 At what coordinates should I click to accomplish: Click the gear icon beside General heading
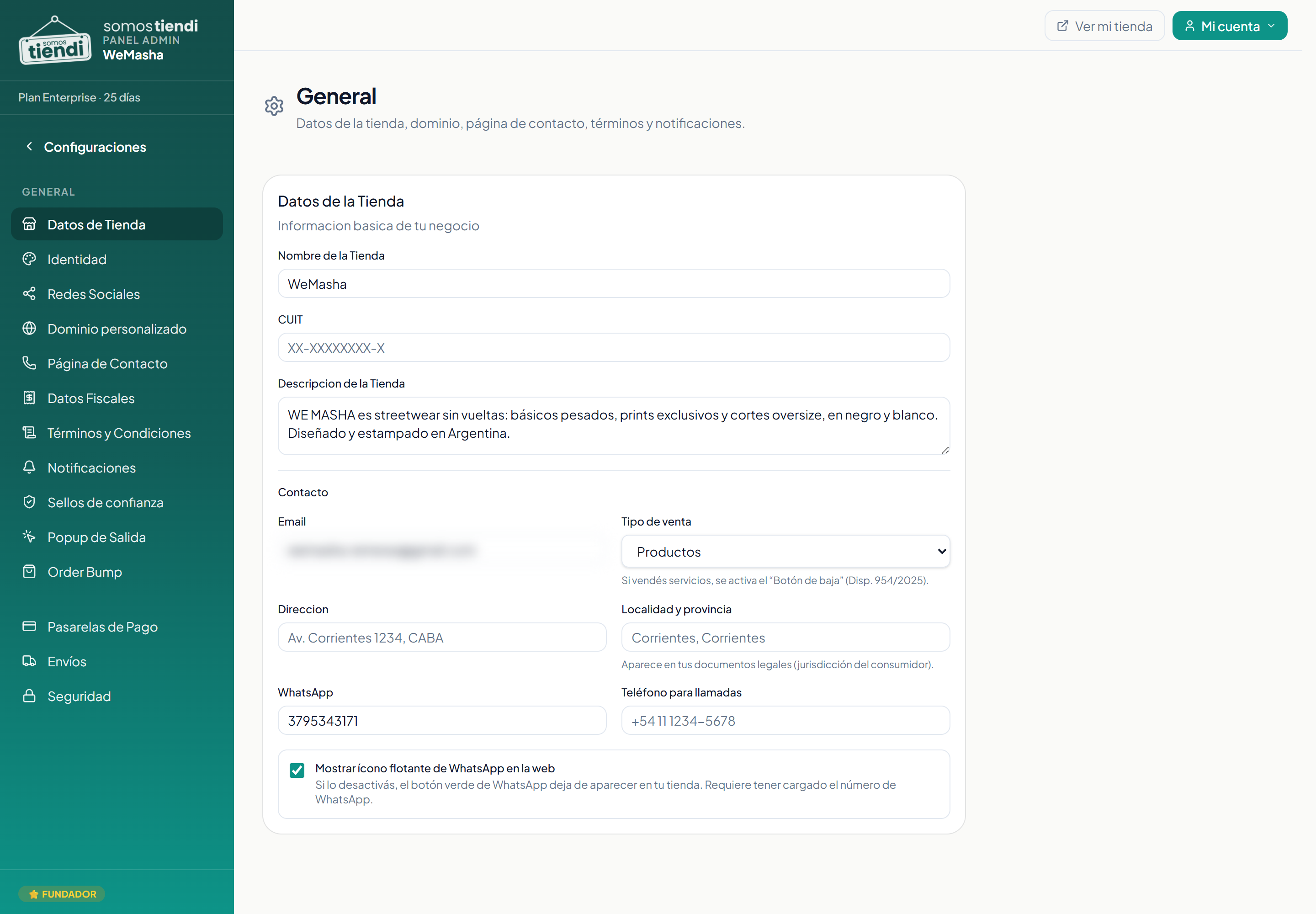coord(274,106)
